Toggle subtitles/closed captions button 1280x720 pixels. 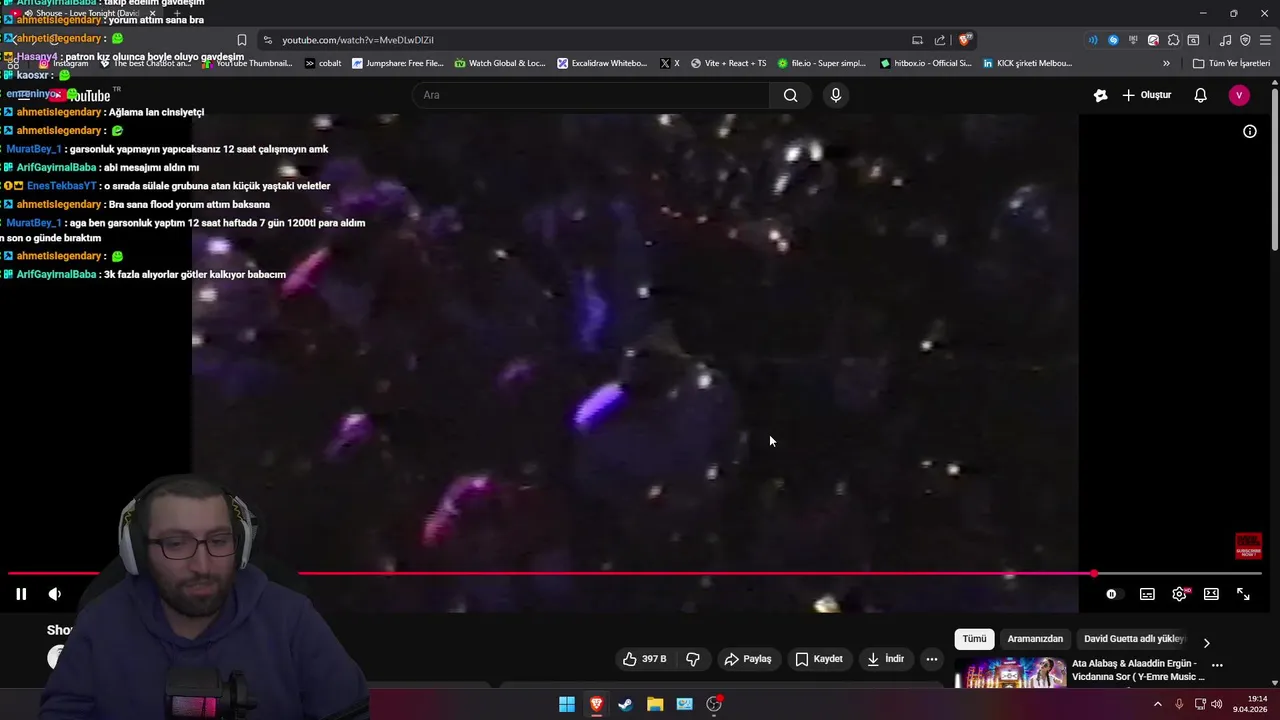(x=1147, y=594)
